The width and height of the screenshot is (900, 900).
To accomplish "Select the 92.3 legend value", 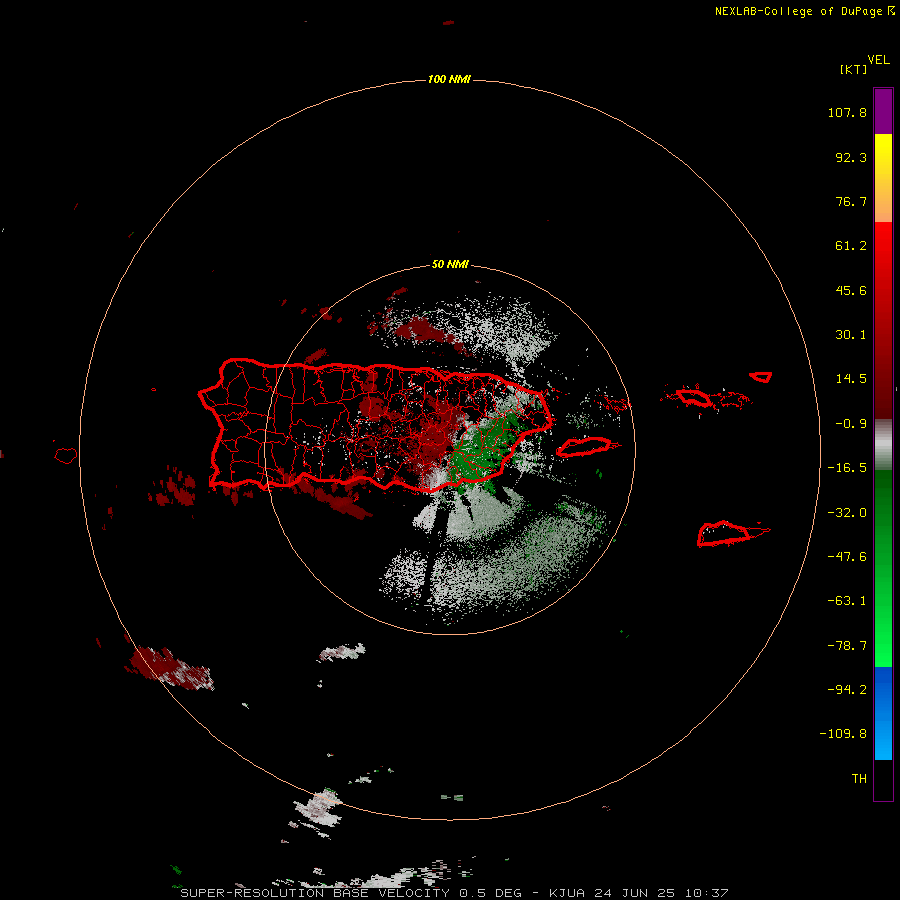I will tap(851, 157).
